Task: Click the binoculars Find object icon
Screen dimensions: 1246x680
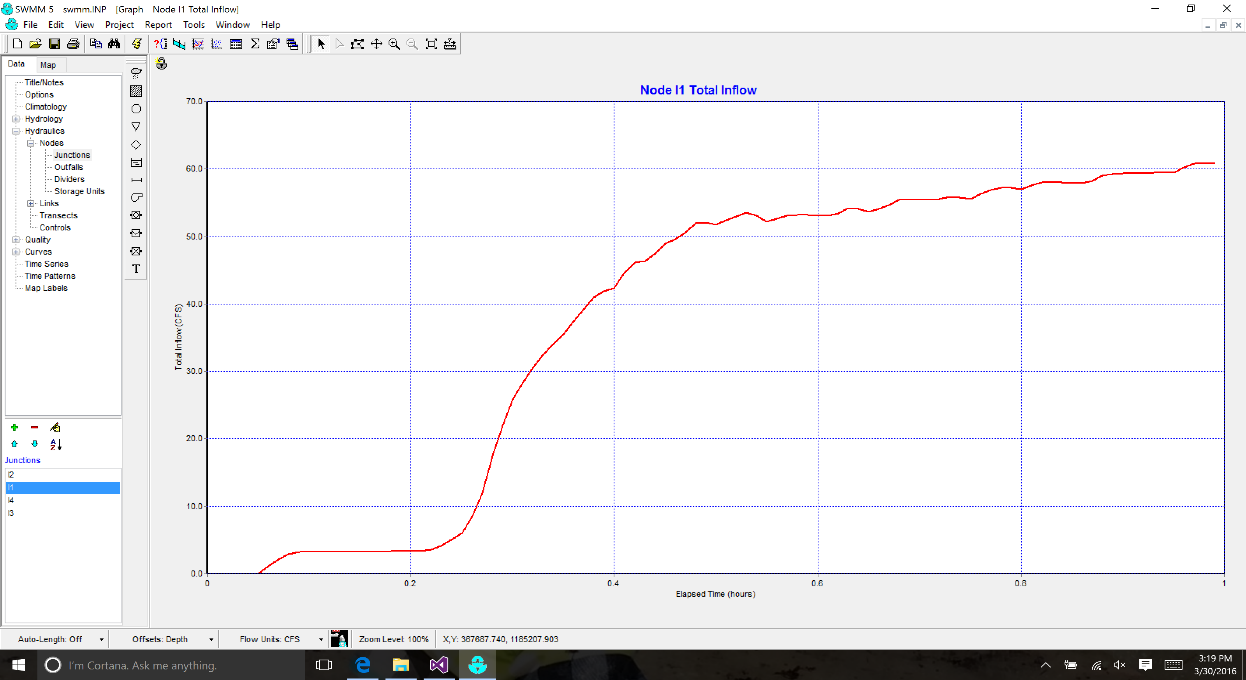Action: (x=113, y=44)
